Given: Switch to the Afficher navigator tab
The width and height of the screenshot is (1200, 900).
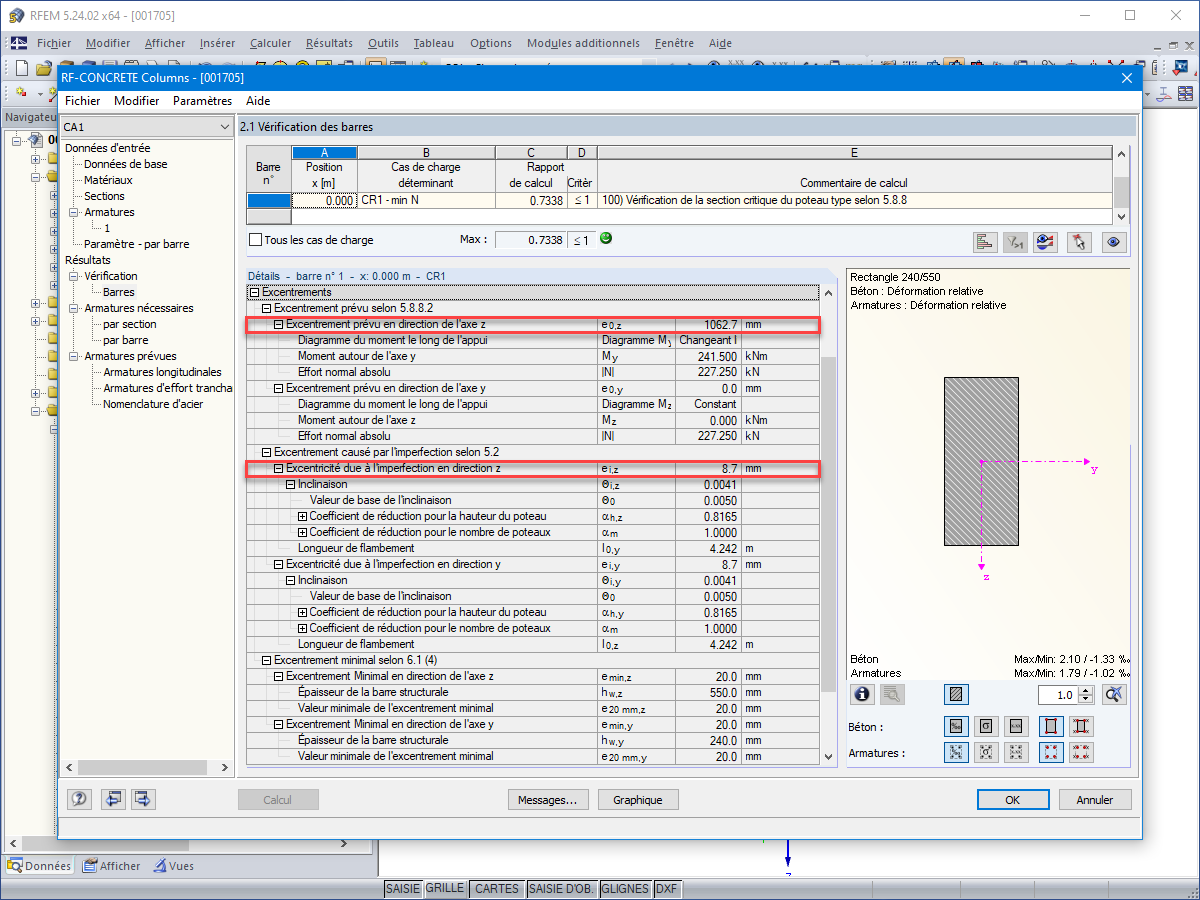Looking at the screenshot, I should click(112, 866).
